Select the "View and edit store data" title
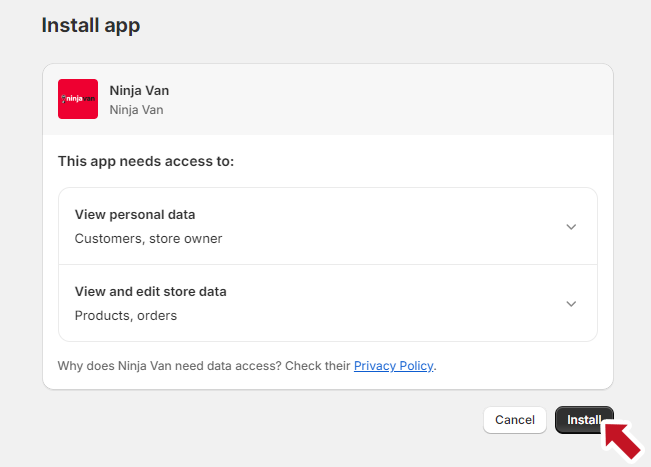 click(150, 292)
